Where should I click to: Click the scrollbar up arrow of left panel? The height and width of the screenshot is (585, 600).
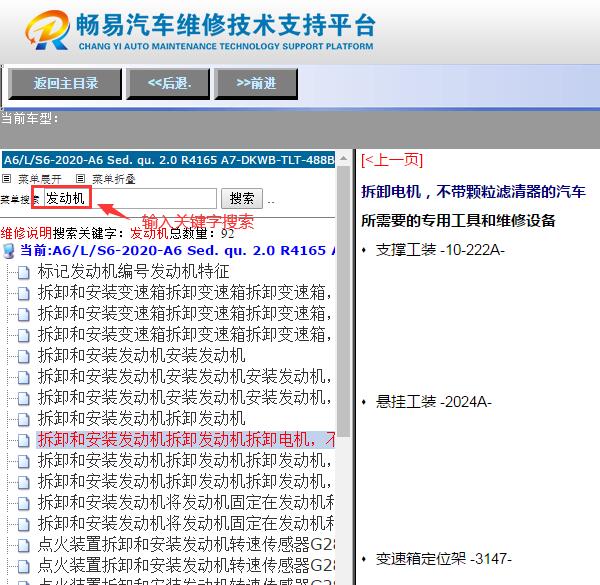pos(344,158)
